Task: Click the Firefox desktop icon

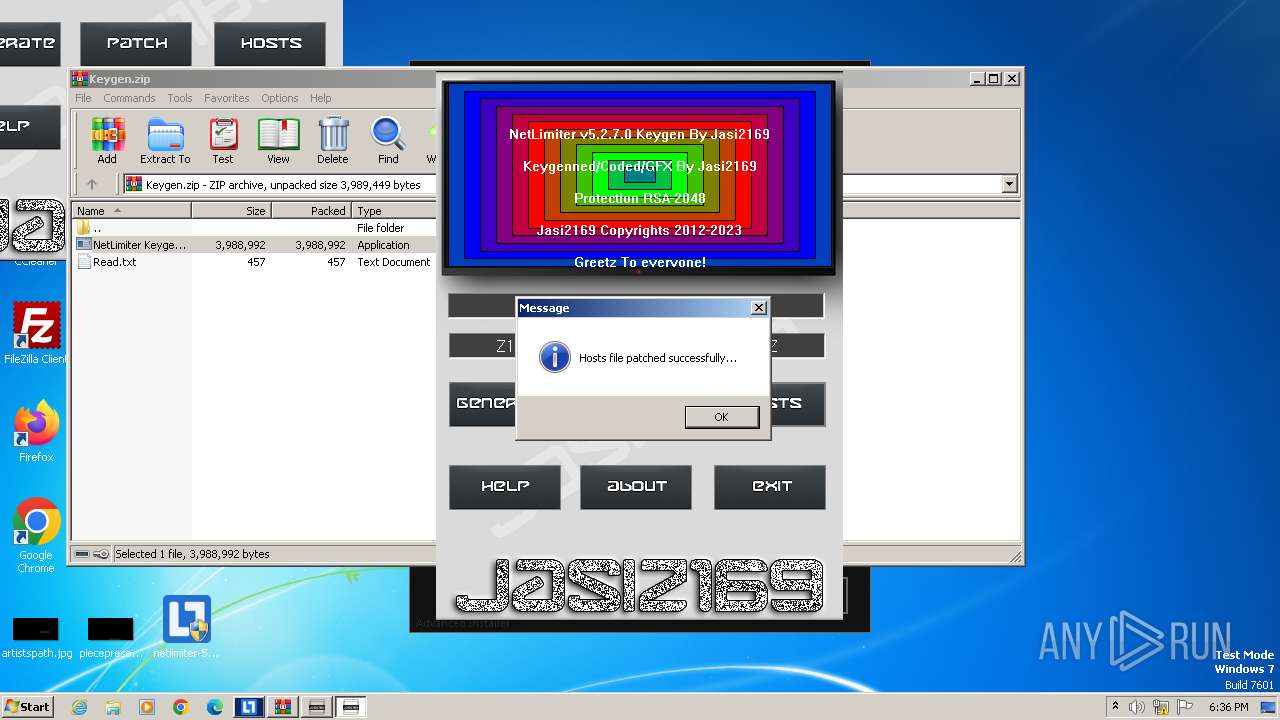Action: pos(36,432)
